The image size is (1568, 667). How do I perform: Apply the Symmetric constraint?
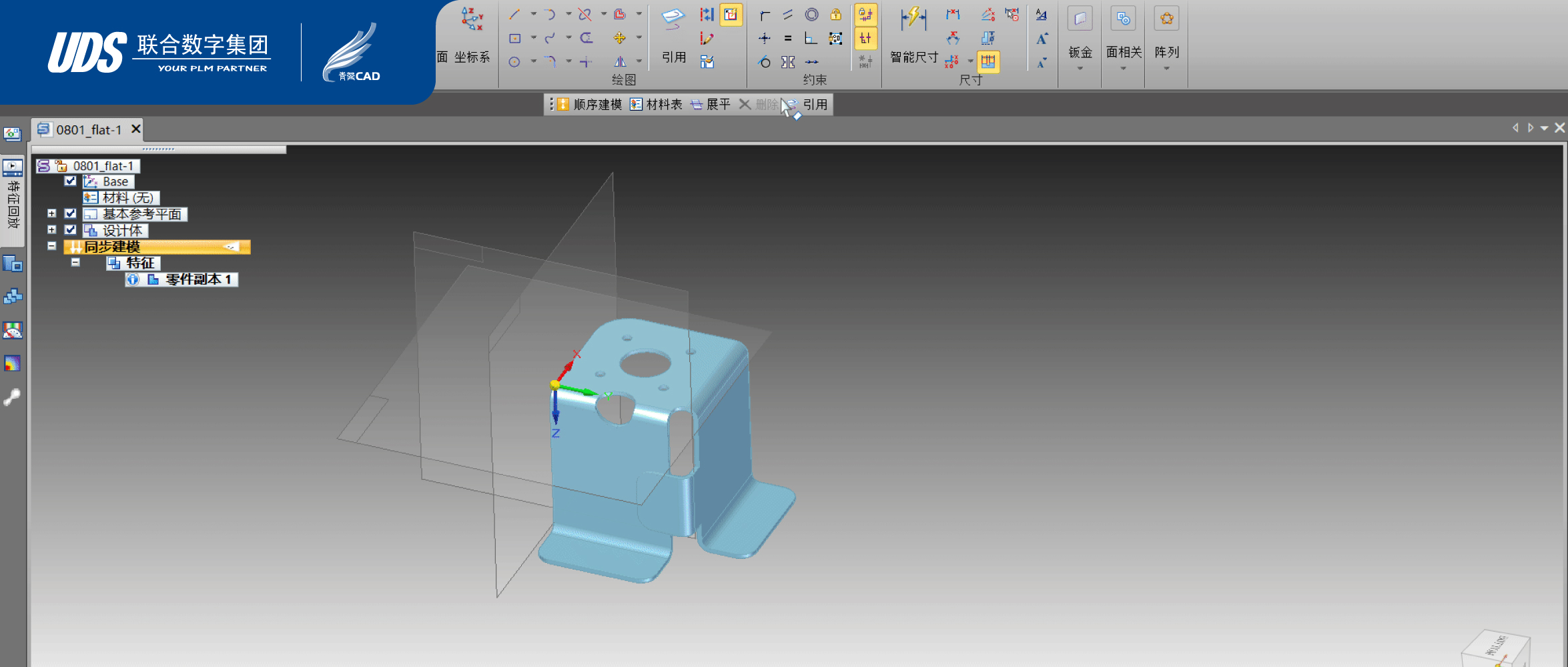coord(788,62)
